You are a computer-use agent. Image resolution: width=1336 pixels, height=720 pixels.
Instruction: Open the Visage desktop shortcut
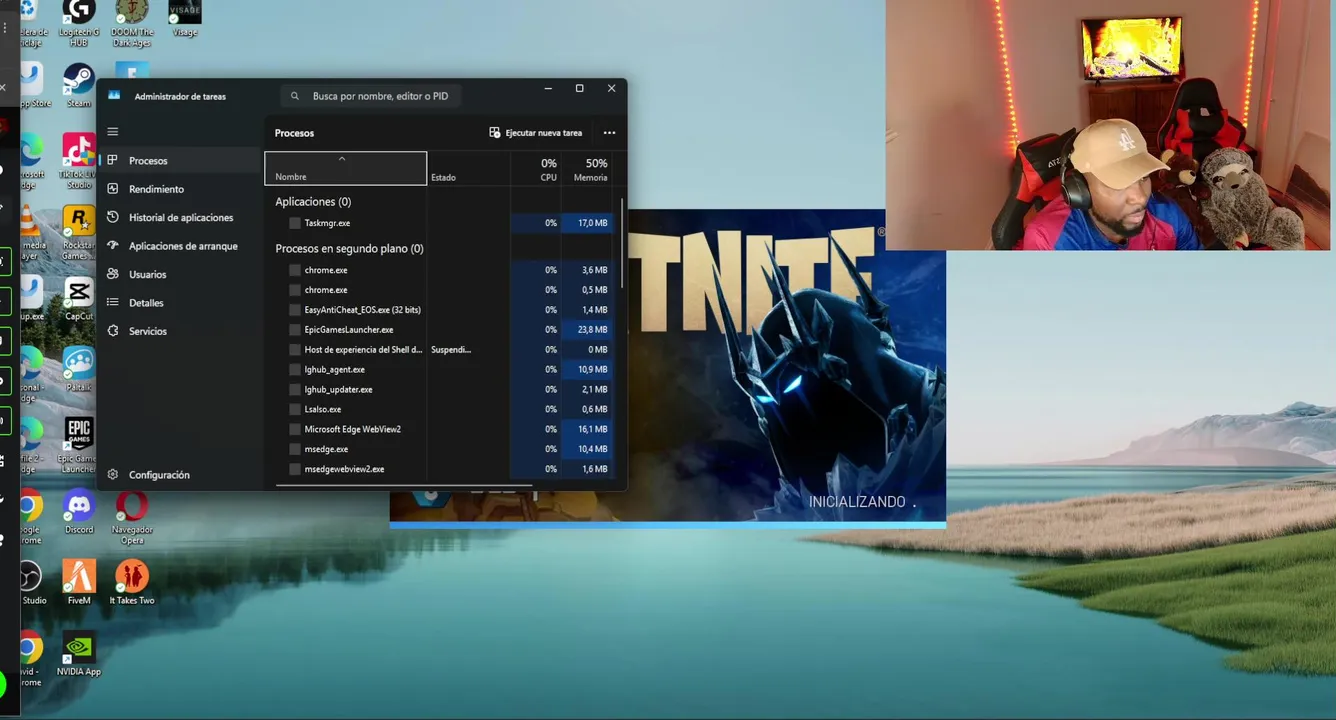[x=184, y=18]
